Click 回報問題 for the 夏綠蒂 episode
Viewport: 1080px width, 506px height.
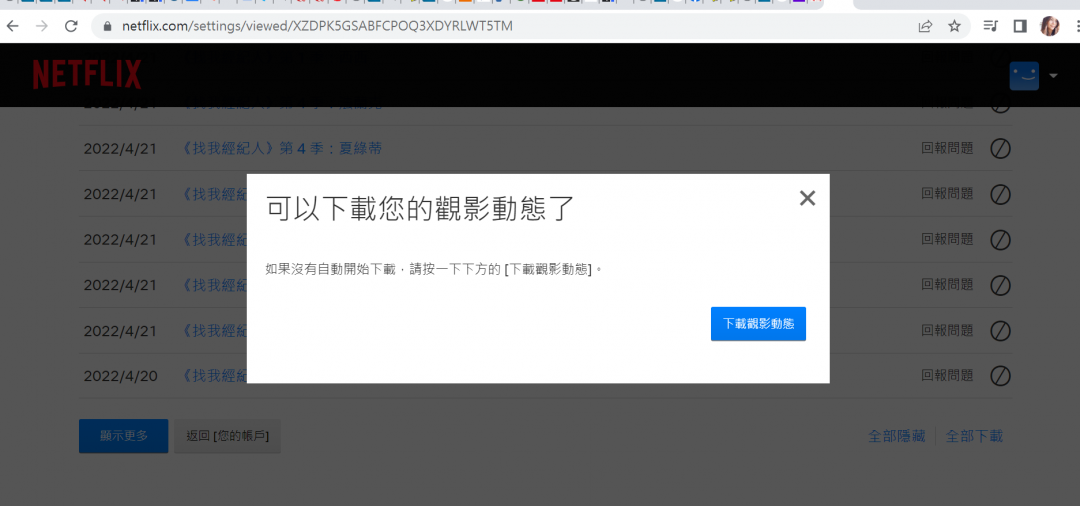click(946, 148)
